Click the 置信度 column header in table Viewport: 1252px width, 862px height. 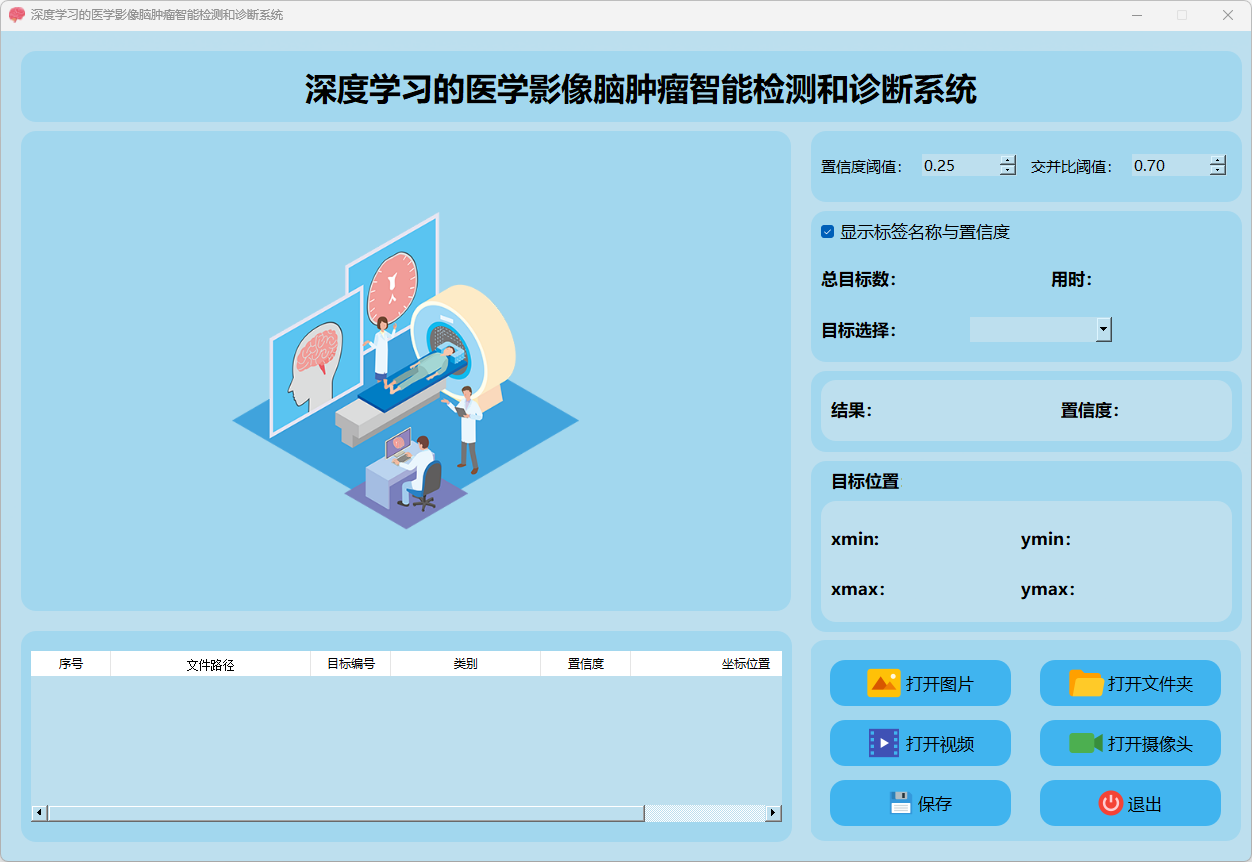(x=585, y=664)
